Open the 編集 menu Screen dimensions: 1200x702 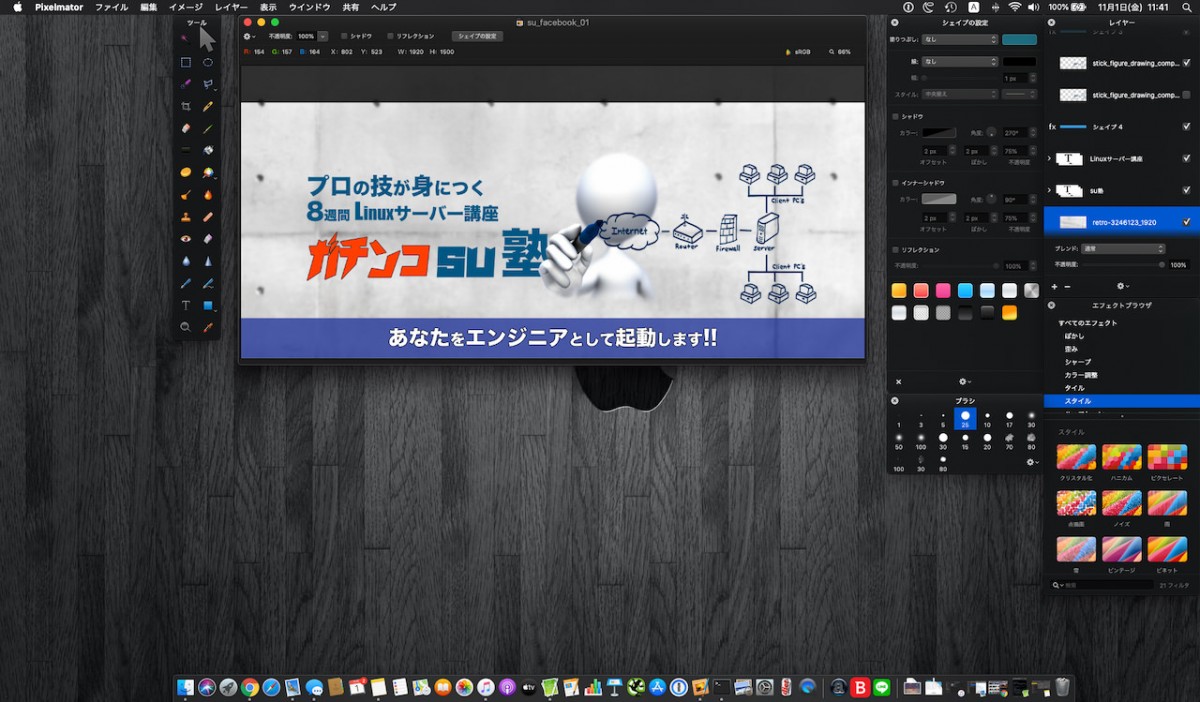(x=149, y=7)
